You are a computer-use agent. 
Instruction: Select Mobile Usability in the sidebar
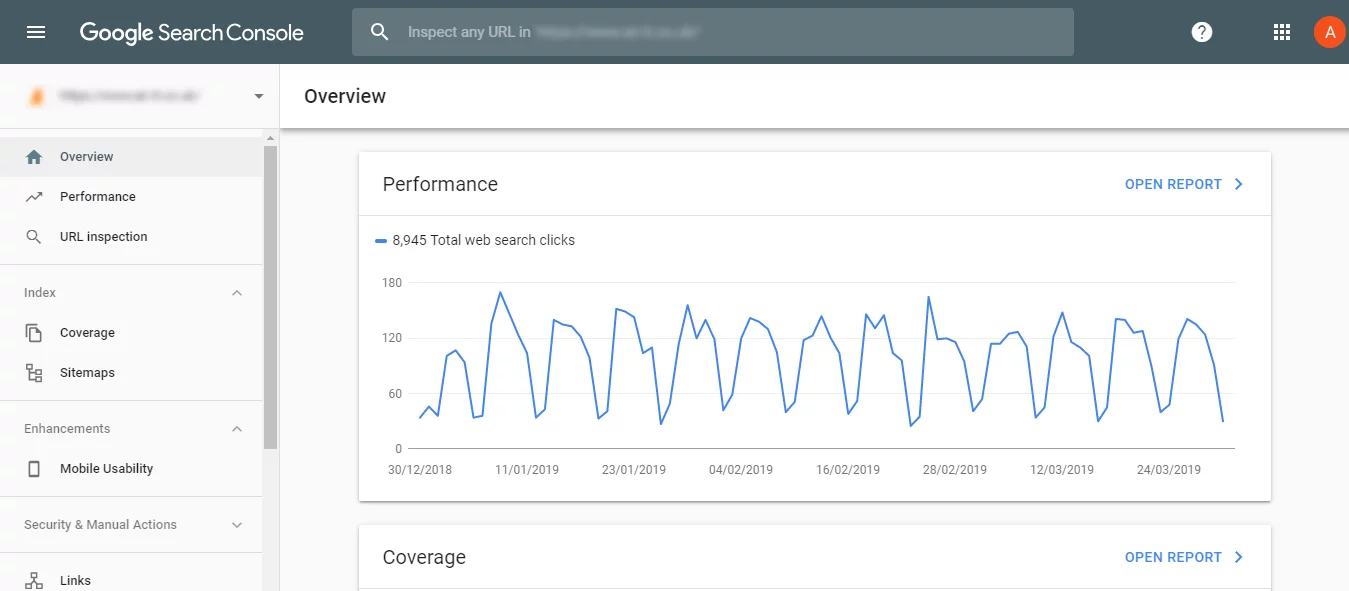(x=105, y=468)
